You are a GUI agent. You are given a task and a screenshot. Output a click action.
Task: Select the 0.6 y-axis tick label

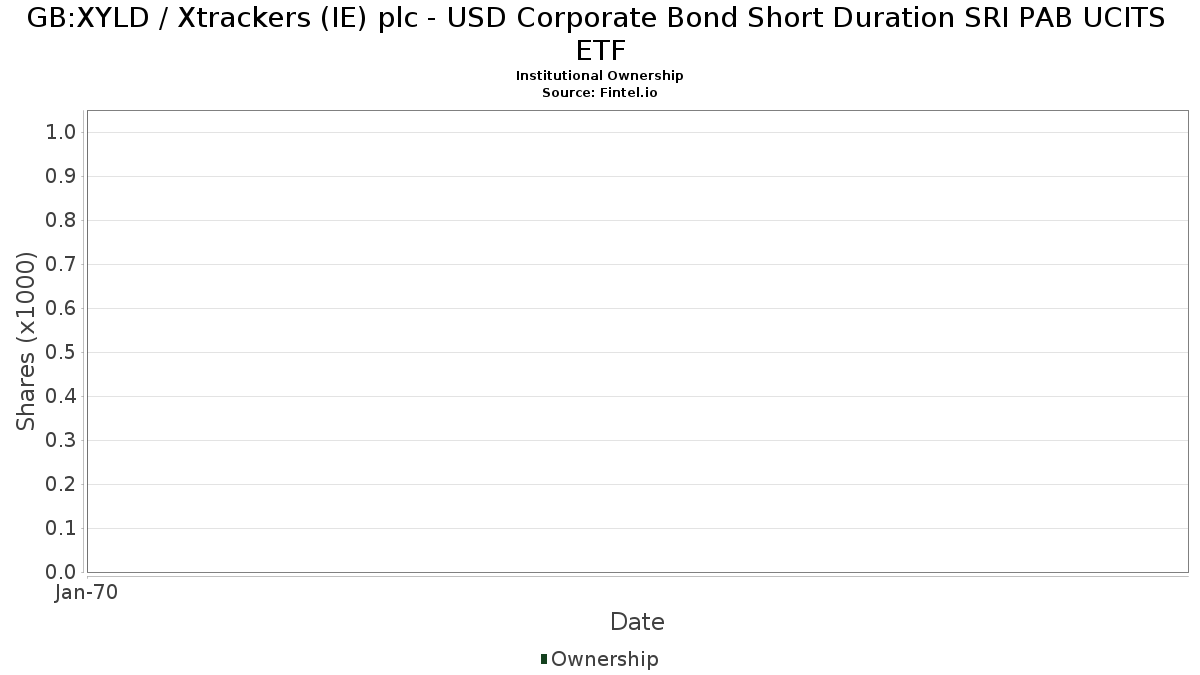point(61,309)
